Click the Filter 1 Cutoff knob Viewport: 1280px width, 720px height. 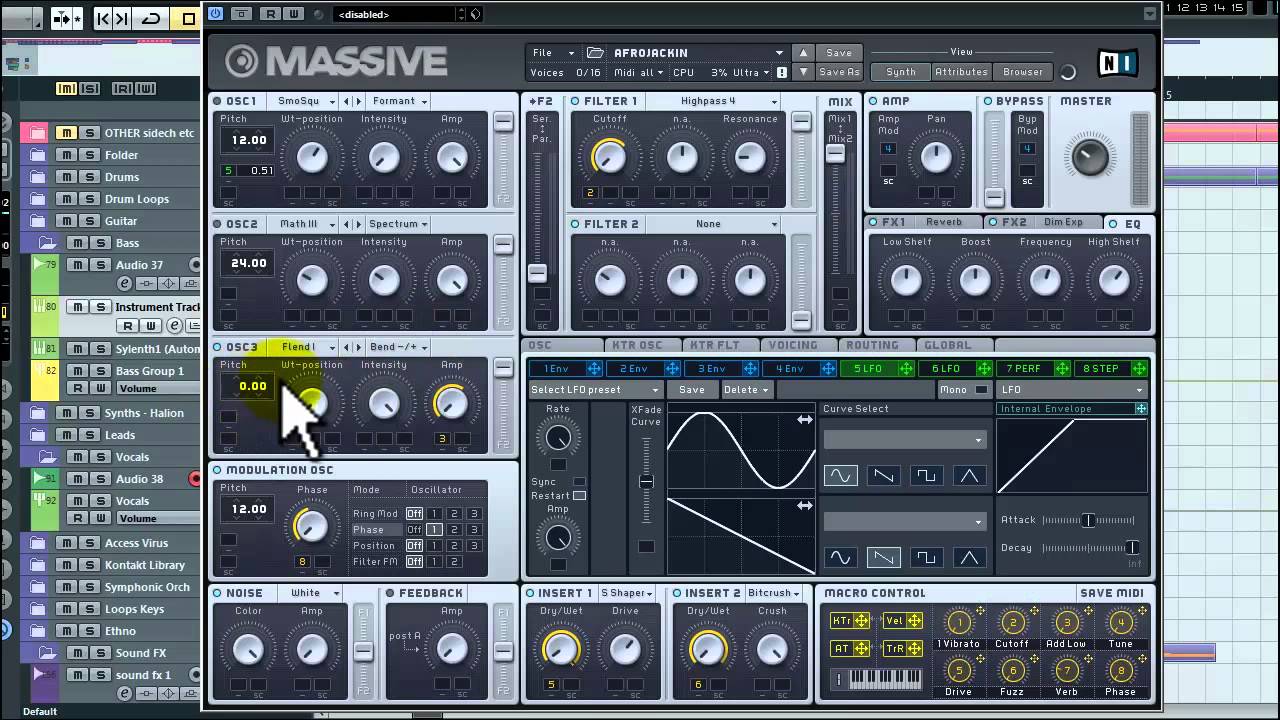[x=609, y=156]
